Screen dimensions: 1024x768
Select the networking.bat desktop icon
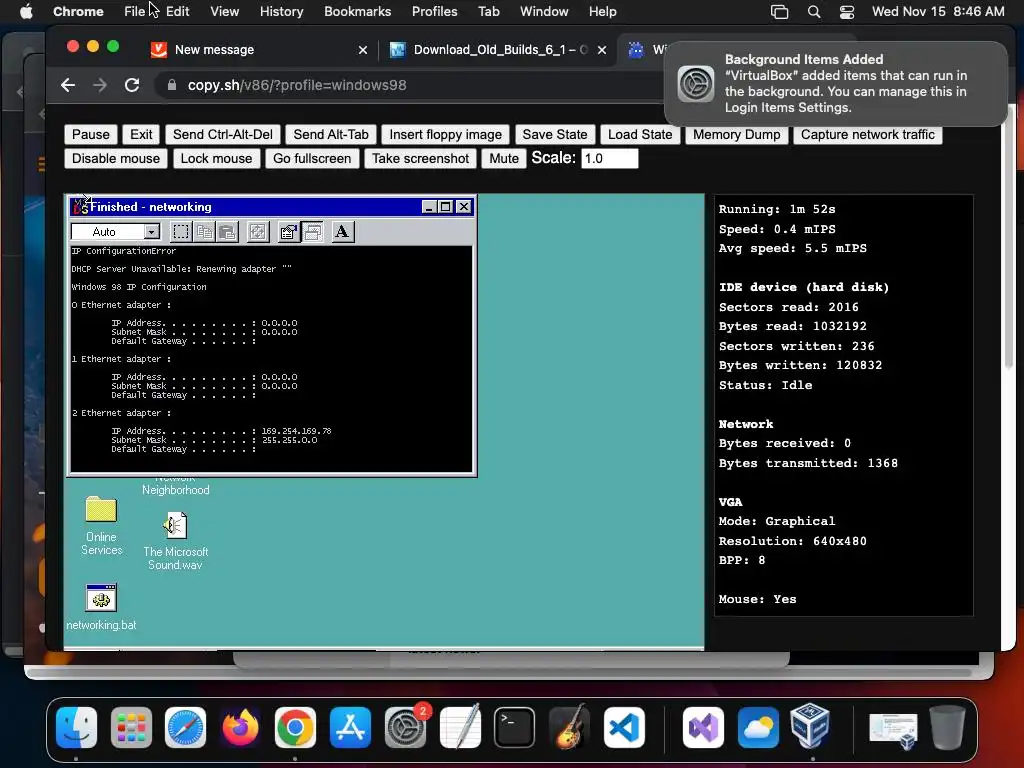pos(101,598)
